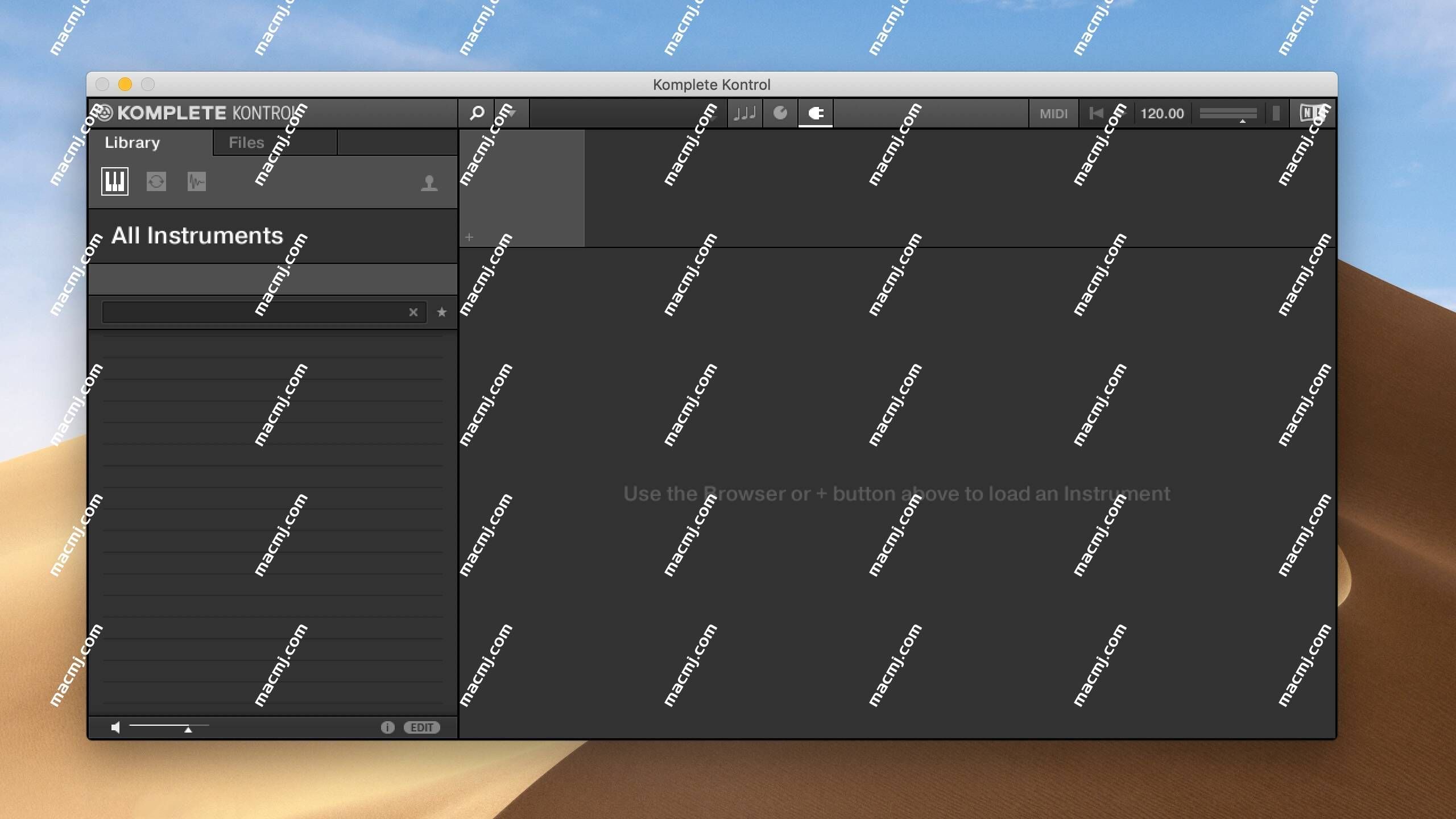Screen dimensions: 1456x819
Task: Click the user preset upload icon
Action: (x=429, y=181)
